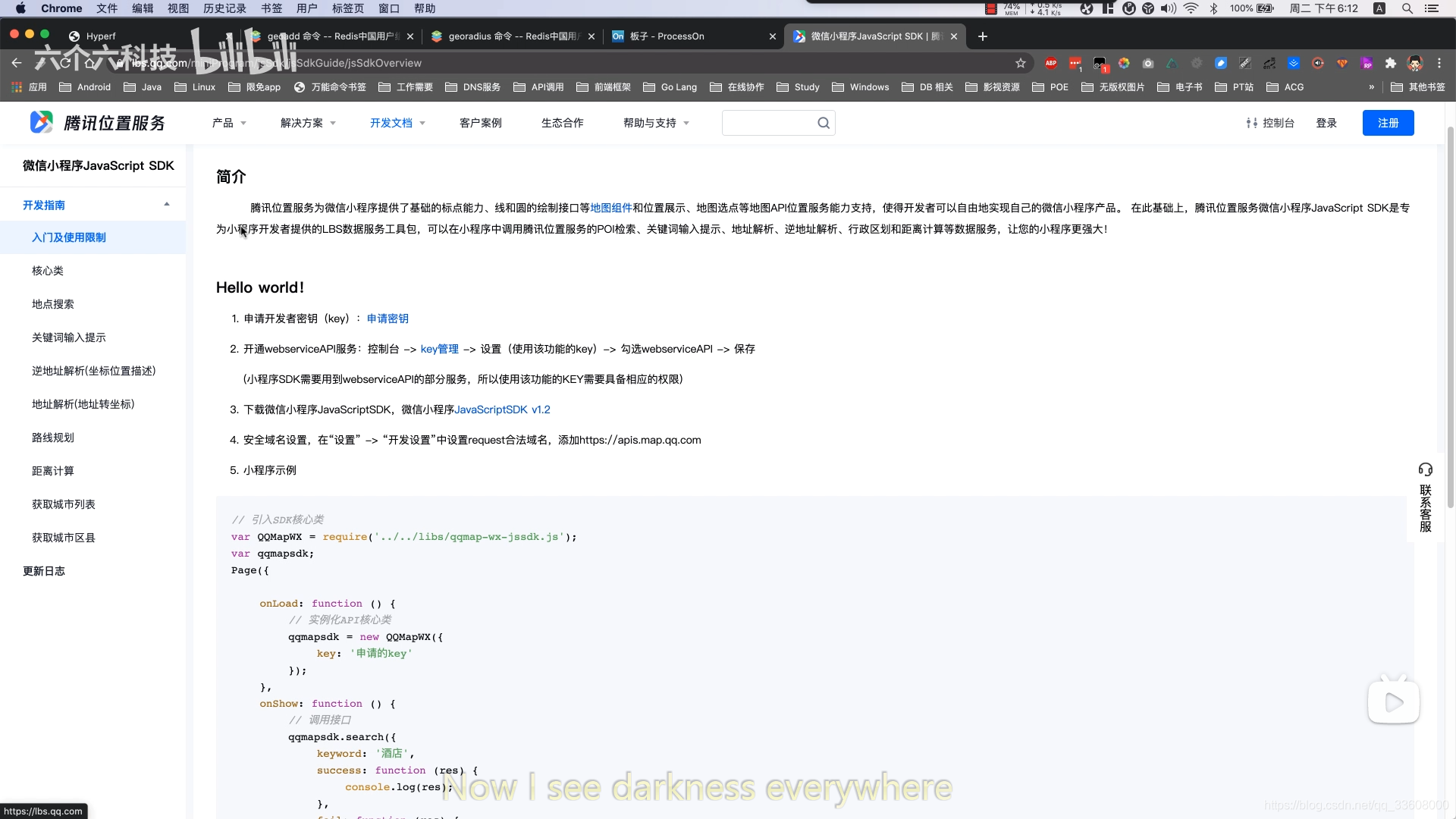The image size is (1456, 819).
Task: Click the search magnifier icon in the site header
Action: [x=824, y=123]
